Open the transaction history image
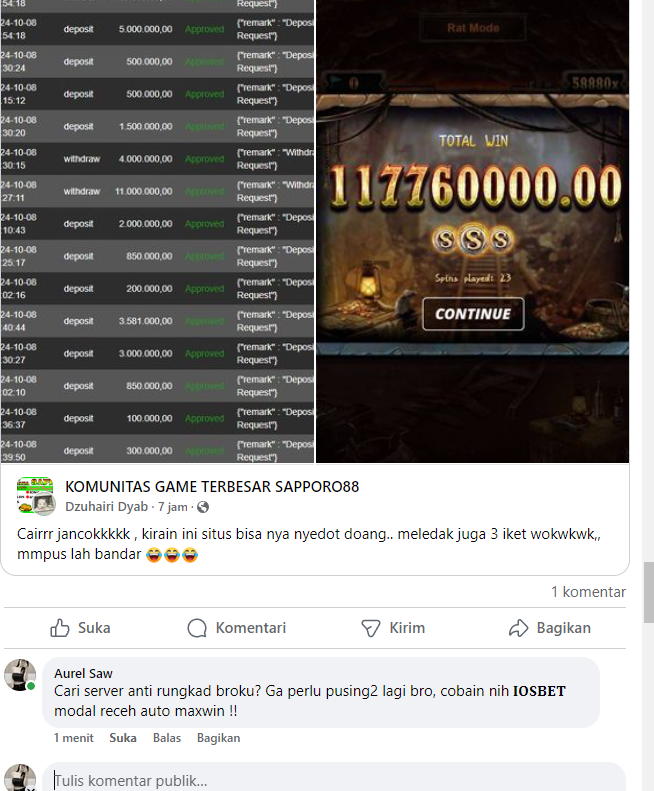 coord(157,231)
